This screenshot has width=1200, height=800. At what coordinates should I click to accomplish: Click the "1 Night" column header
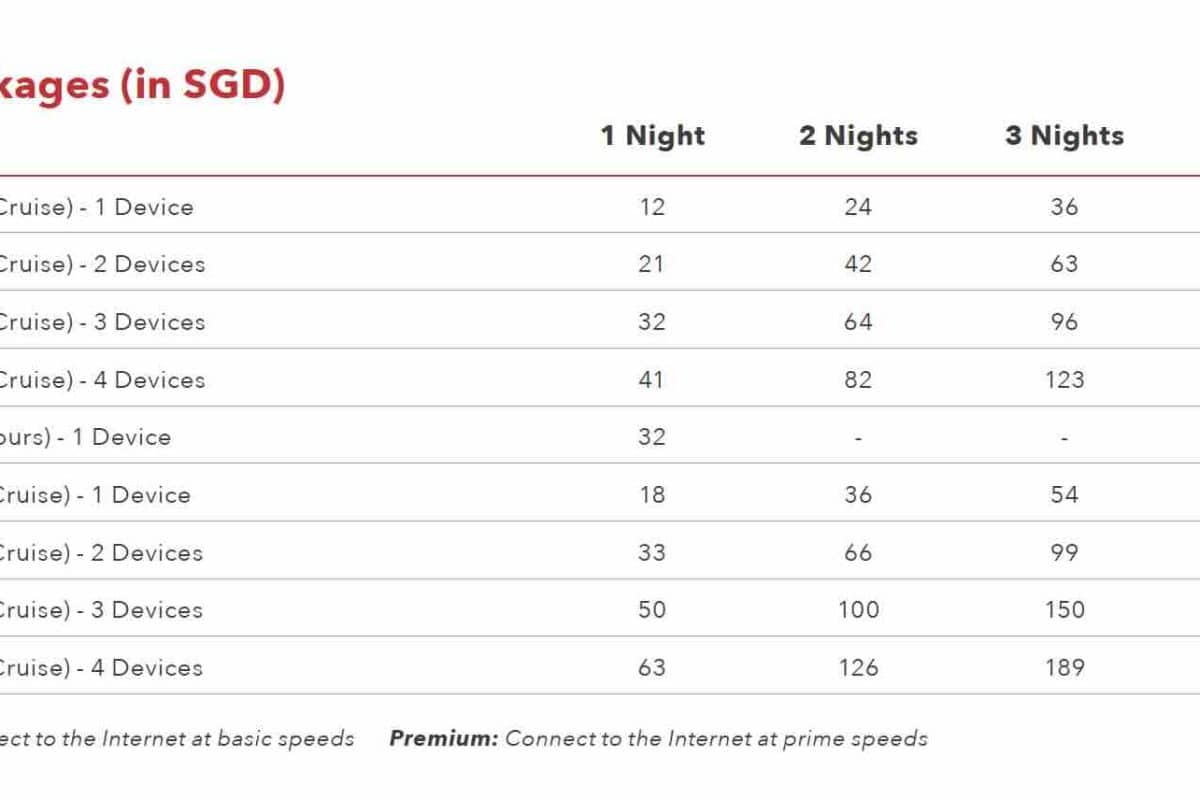(x=652, y=136)
